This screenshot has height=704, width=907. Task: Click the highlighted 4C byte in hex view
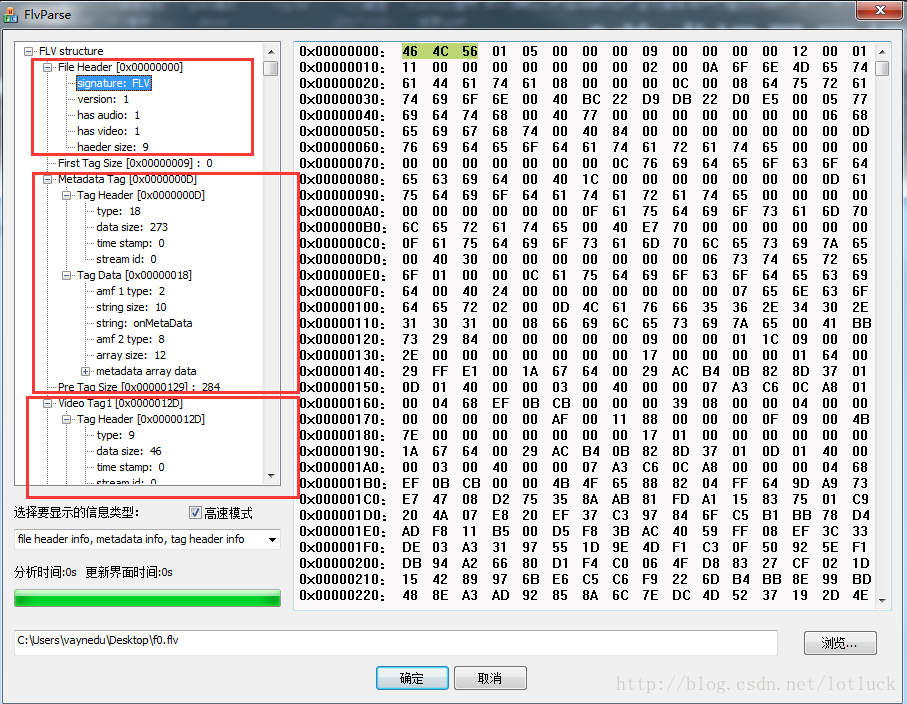[x=440, y=51]
